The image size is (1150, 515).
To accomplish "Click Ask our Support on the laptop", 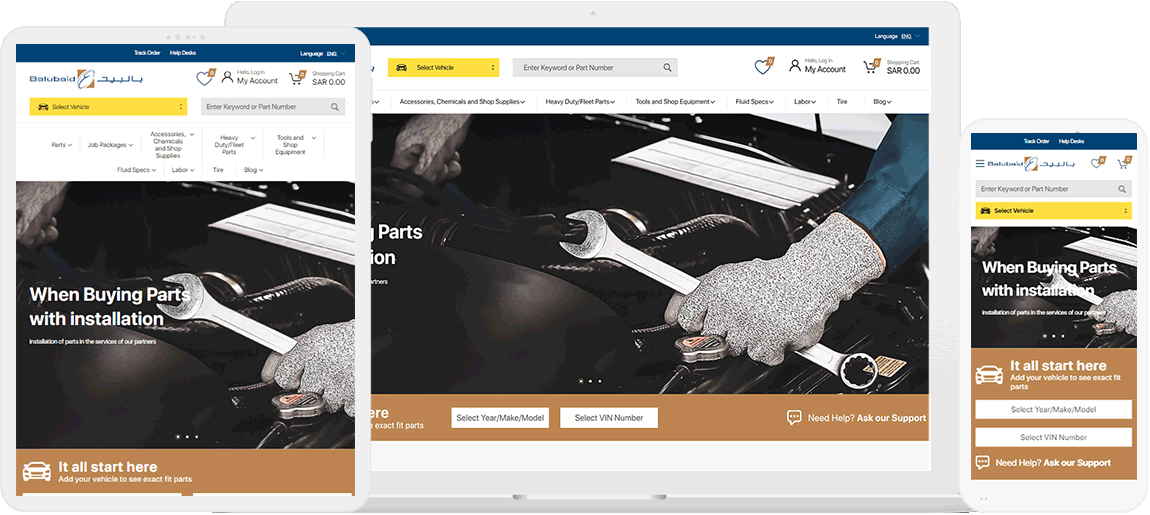I will 892,418.
